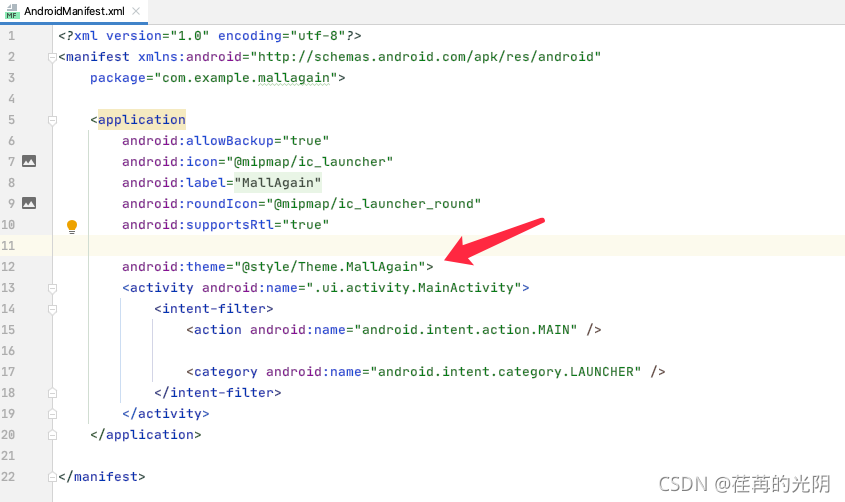Click the closing </activity> tag

165,414
